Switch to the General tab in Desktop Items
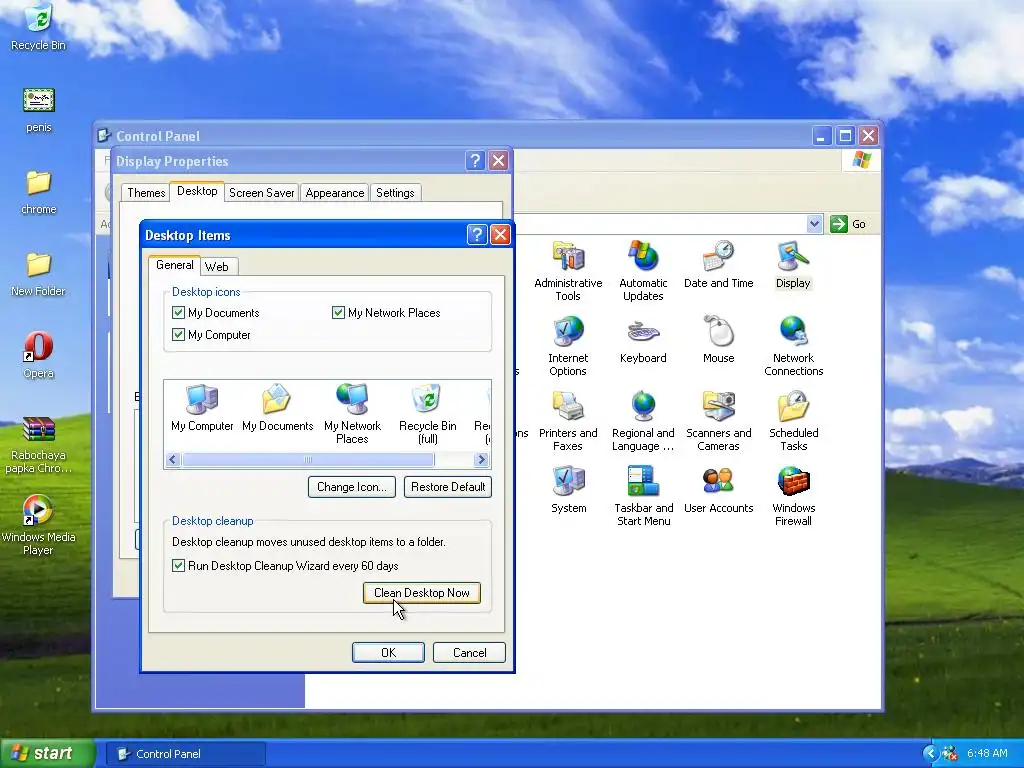1024x768 pixels. coord(174,265)
